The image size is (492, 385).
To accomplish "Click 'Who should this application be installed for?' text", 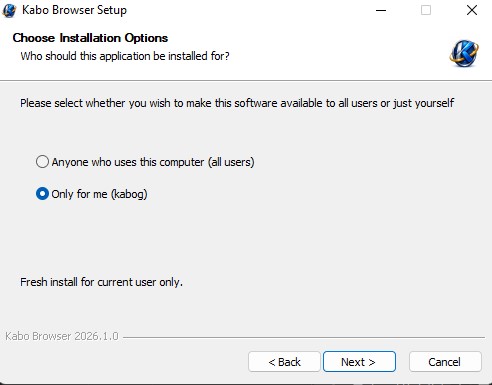I will [125, 56].
